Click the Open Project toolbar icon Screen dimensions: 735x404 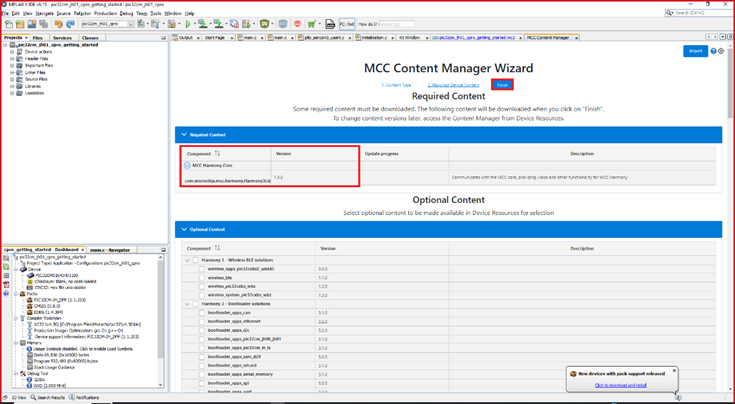[x=32, y=23]
